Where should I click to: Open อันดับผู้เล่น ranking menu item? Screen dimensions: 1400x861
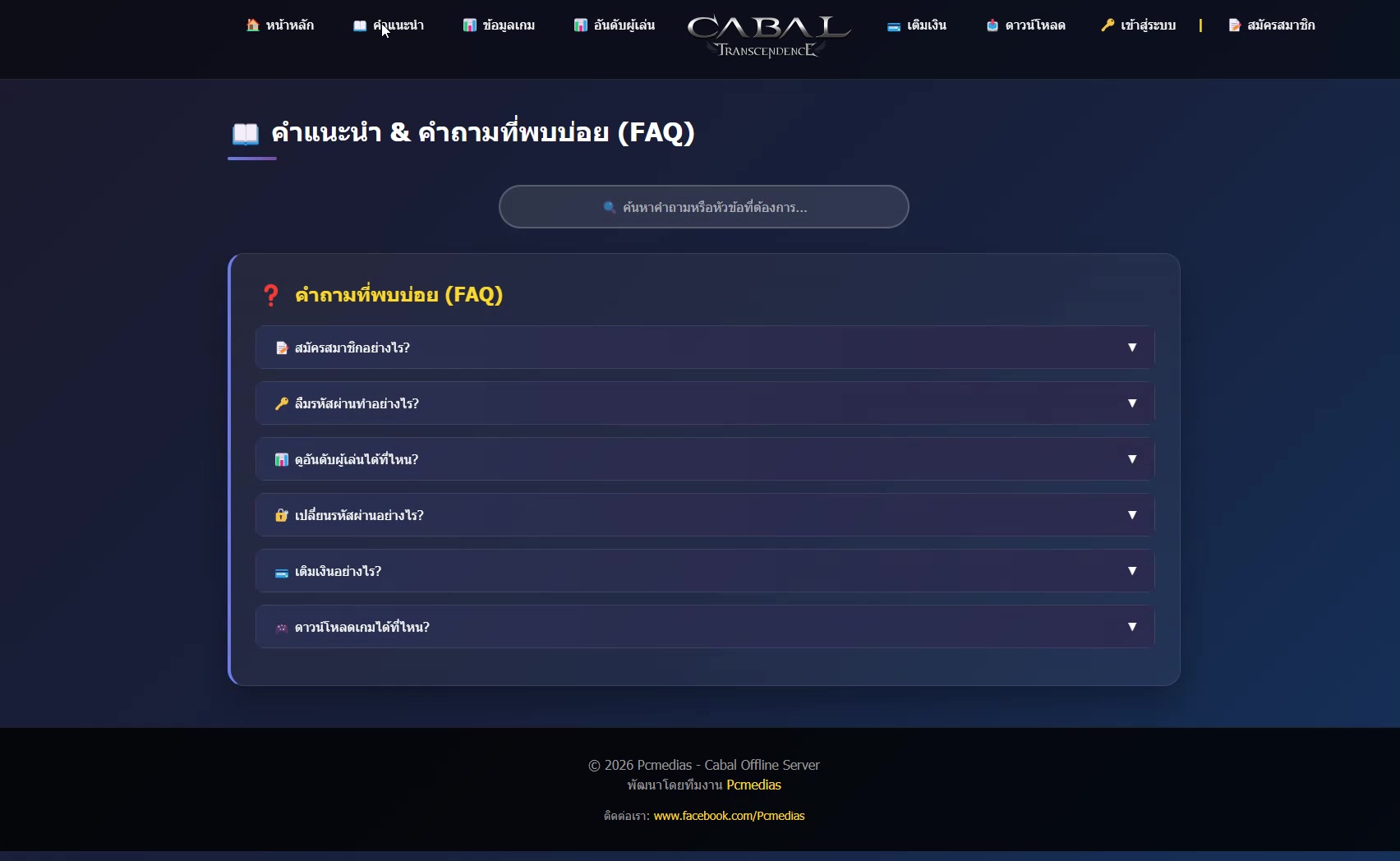[615, 25]
